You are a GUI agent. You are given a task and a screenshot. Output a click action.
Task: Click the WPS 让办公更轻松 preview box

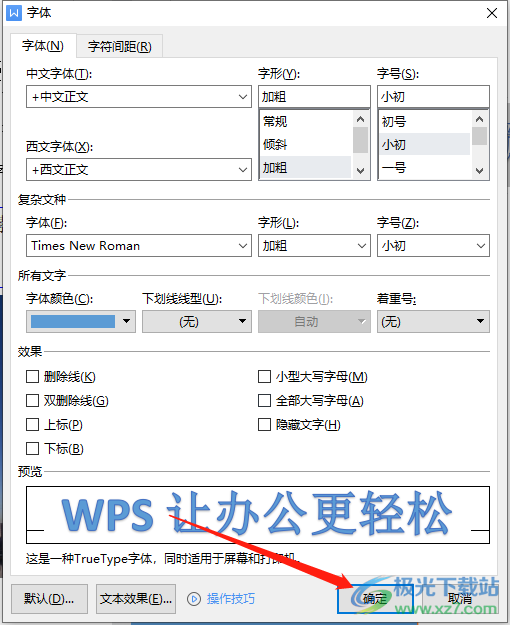258,515
